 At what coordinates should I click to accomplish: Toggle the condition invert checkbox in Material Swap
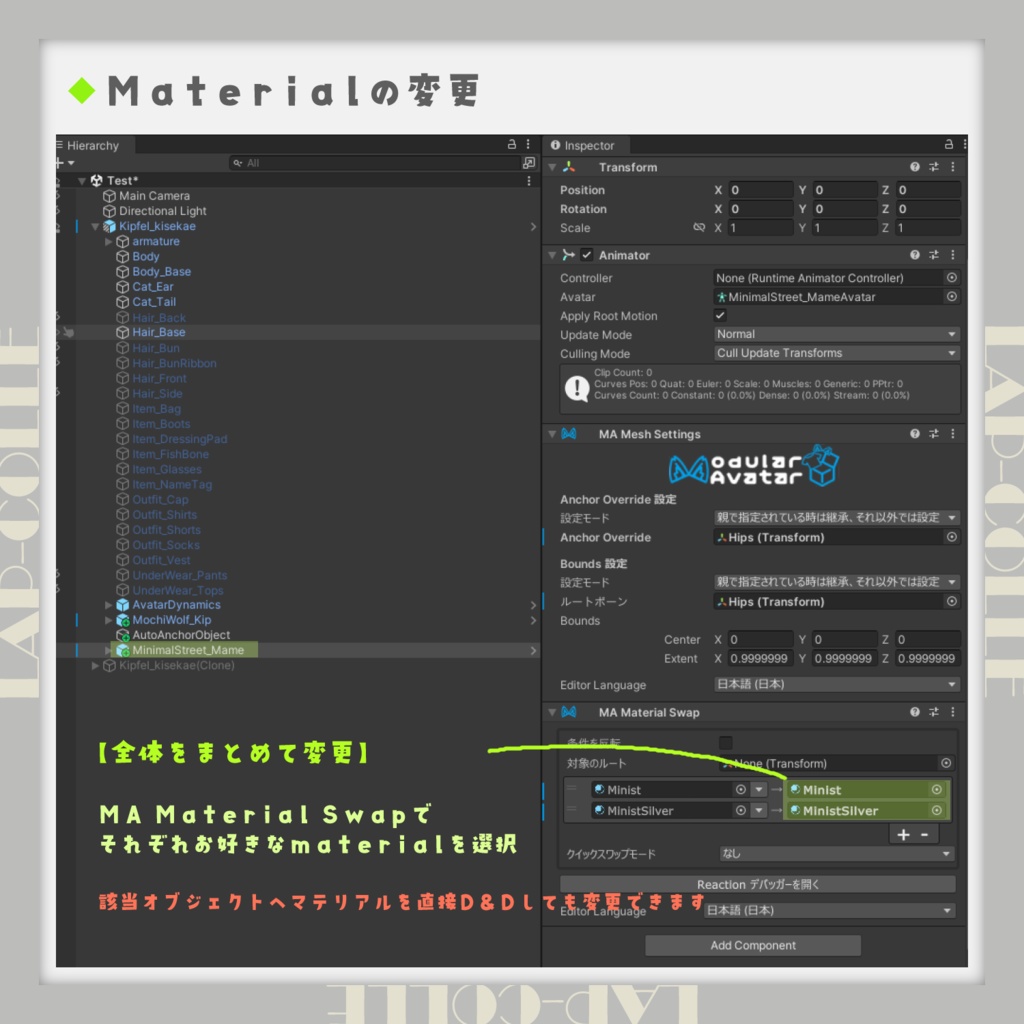point(726,743)
